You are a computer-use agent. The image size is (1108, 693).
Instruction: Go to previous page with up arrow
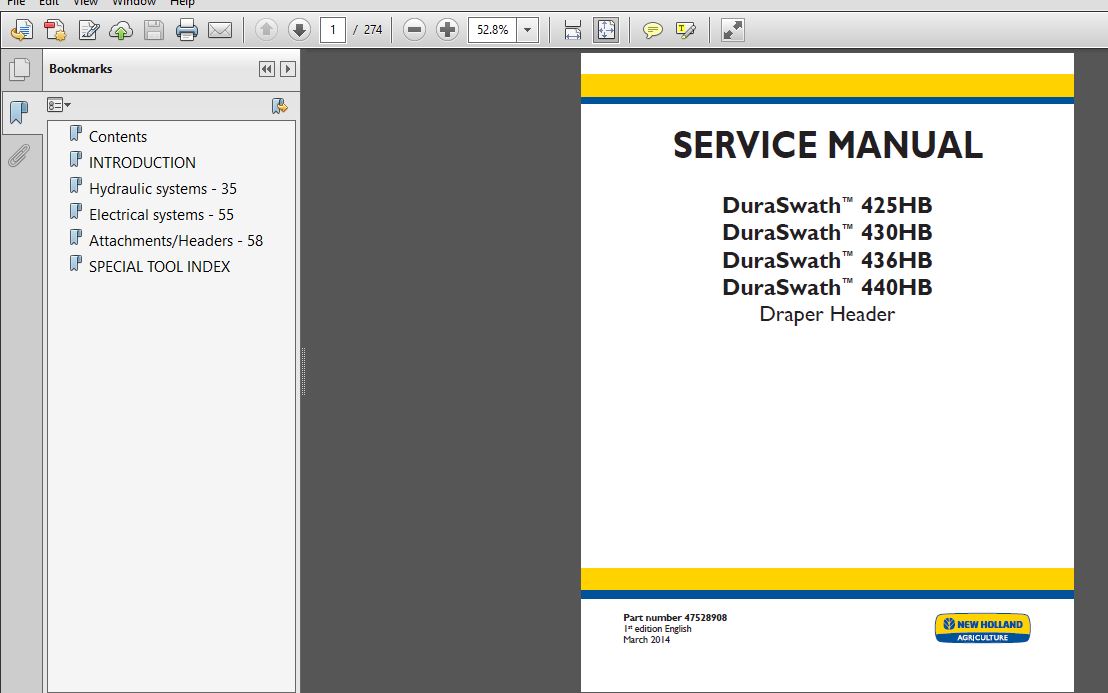(x=266, y=30)
